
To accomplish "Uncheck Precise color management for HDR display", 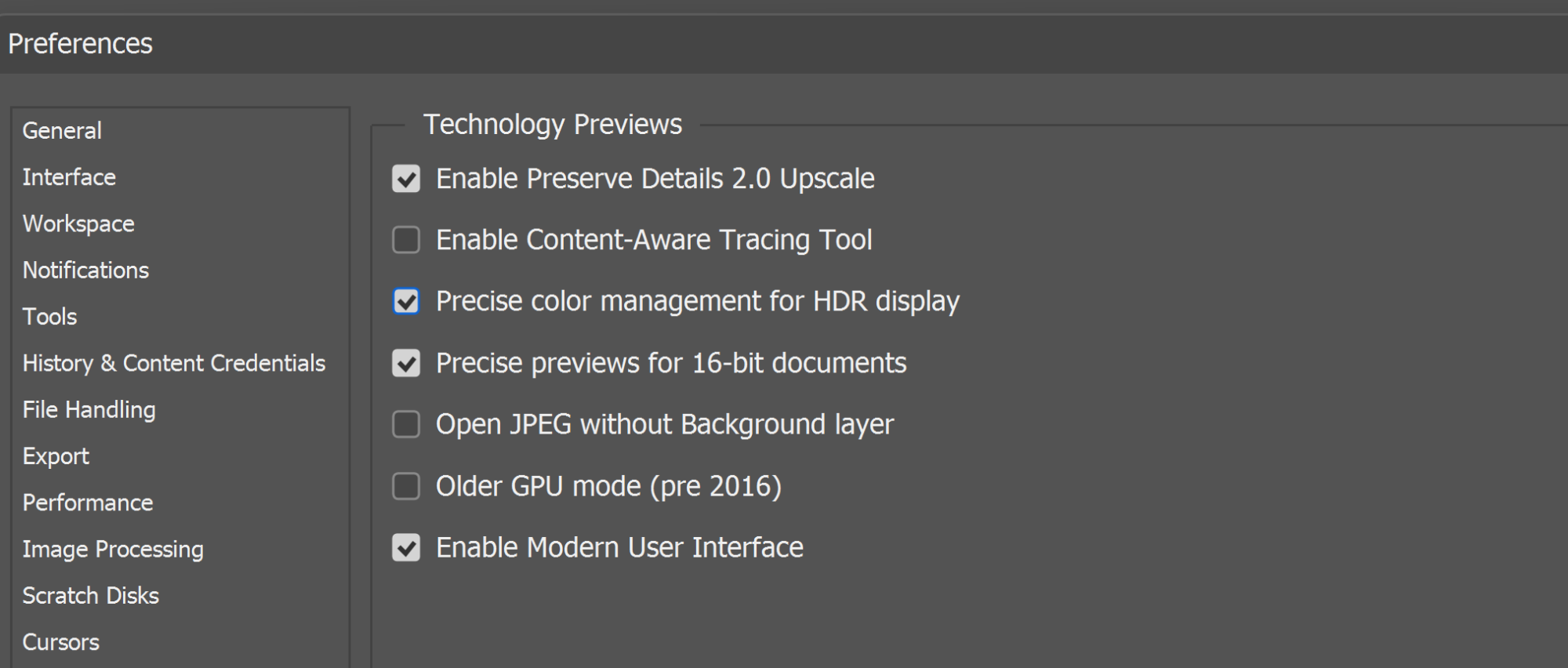I will point(406,301).
